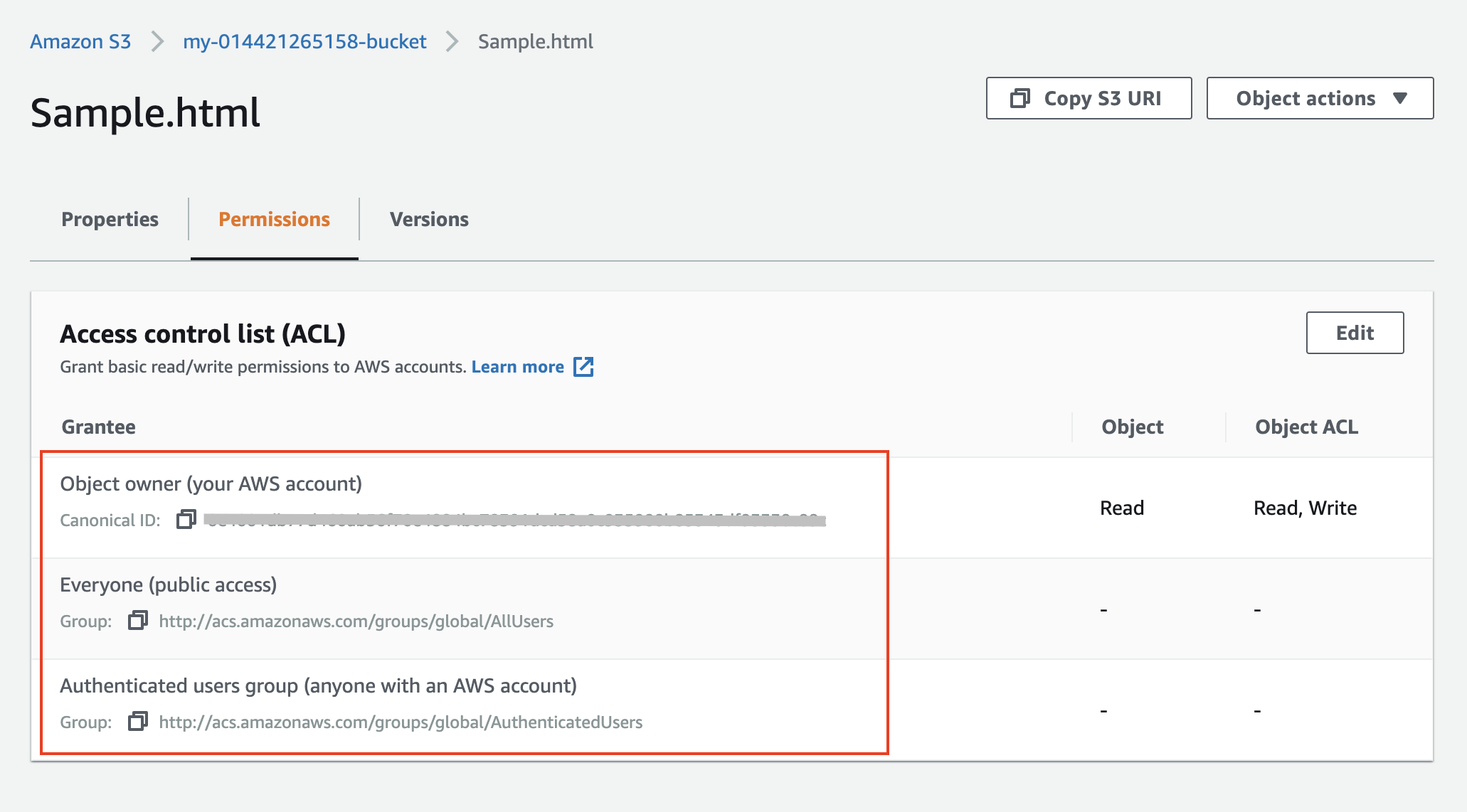Screen dimensions: 1467x812
Task: Click the Sample.html breadcrumb text
Action: [x=535, y=41]
